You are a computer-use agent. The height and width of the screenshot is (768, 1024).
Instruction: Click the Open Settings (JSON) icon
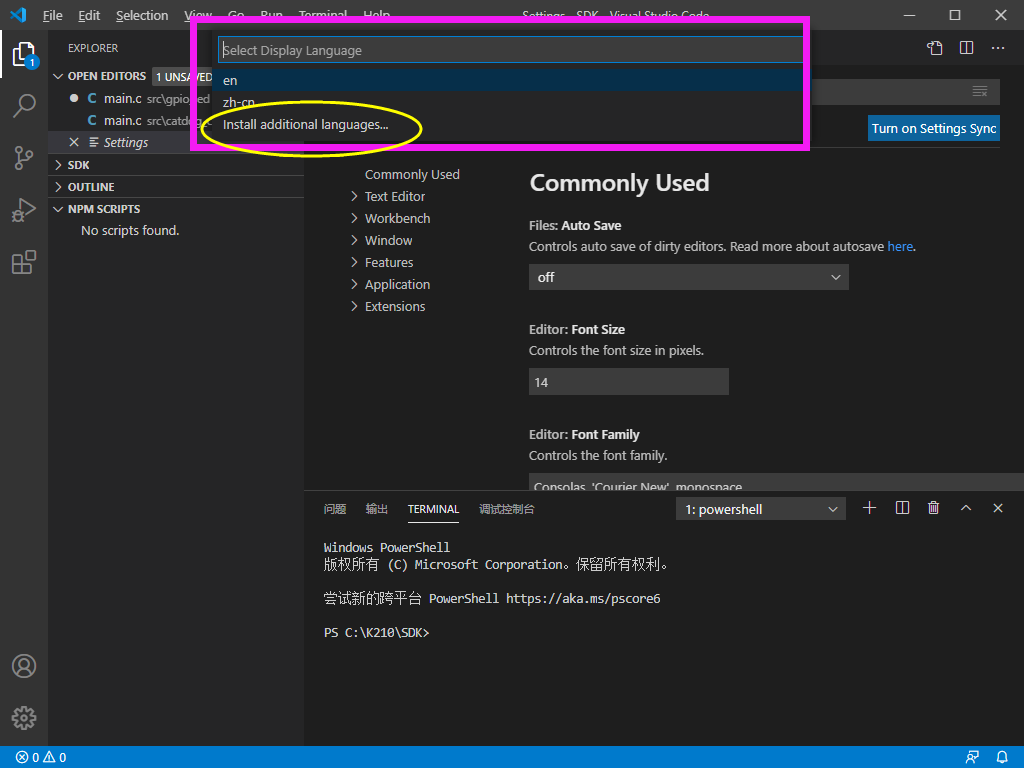point(935,48)
